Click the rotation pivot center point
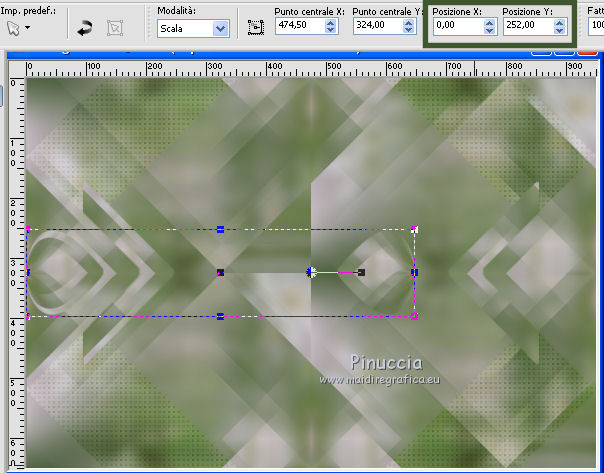Image resolution: width=604 pixels, height=473 pixels. (x=311, y=272)
